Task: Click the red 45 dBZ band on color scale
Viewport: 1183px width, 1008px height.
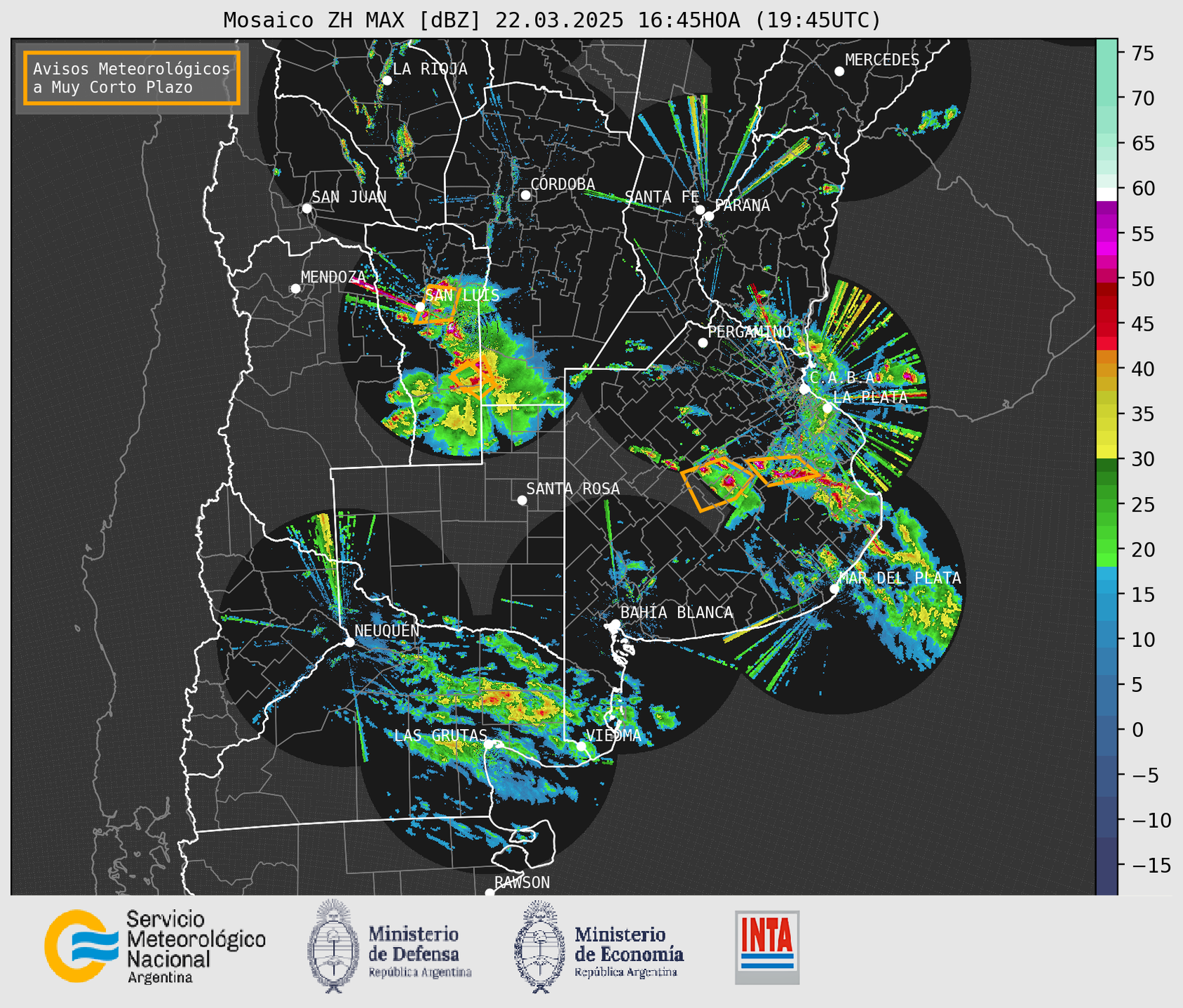Action: [1107, 324]
